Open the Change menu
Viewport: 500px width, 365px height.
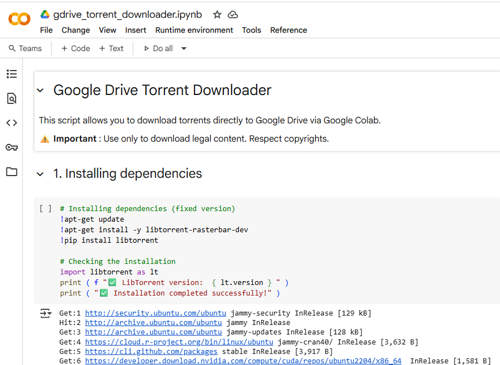click(76, 30)
